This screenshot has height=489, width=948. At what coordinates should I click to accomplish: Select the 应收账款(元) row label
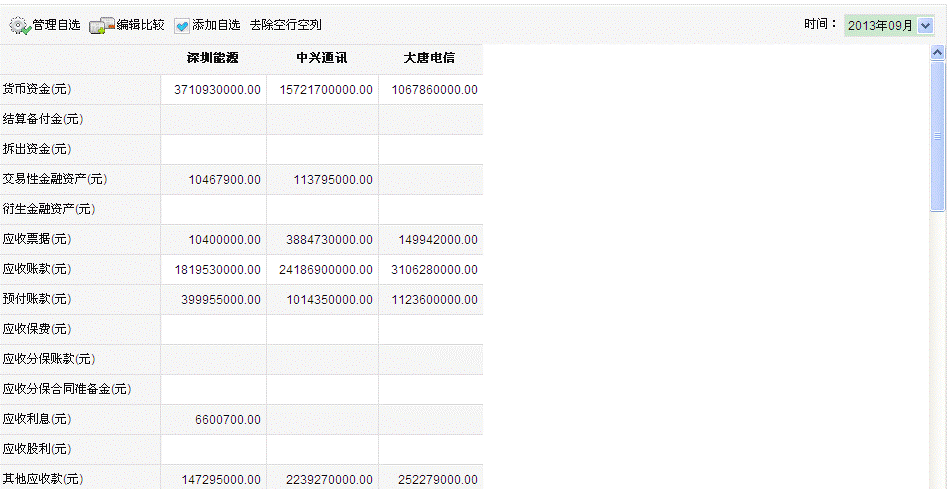[37, 270]
